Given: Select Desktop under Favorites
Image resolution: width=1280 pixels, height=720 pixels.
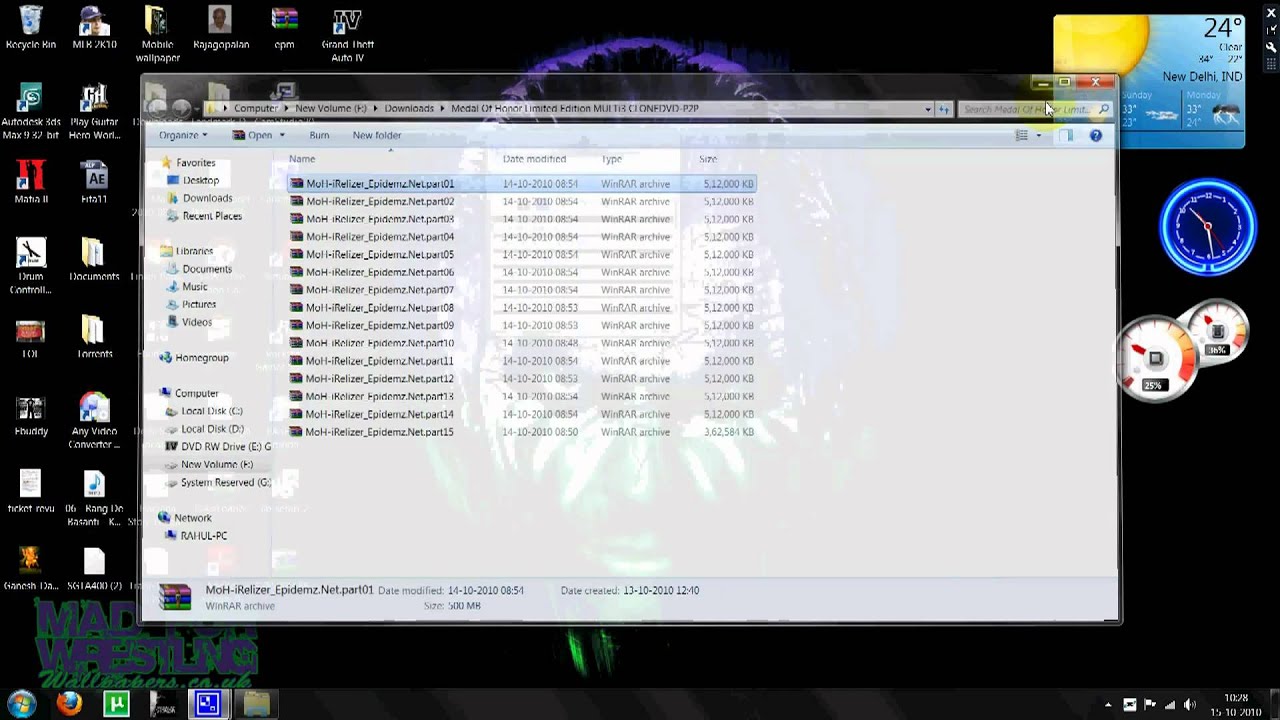Looking at the screenshot, I should coord(201,180).
